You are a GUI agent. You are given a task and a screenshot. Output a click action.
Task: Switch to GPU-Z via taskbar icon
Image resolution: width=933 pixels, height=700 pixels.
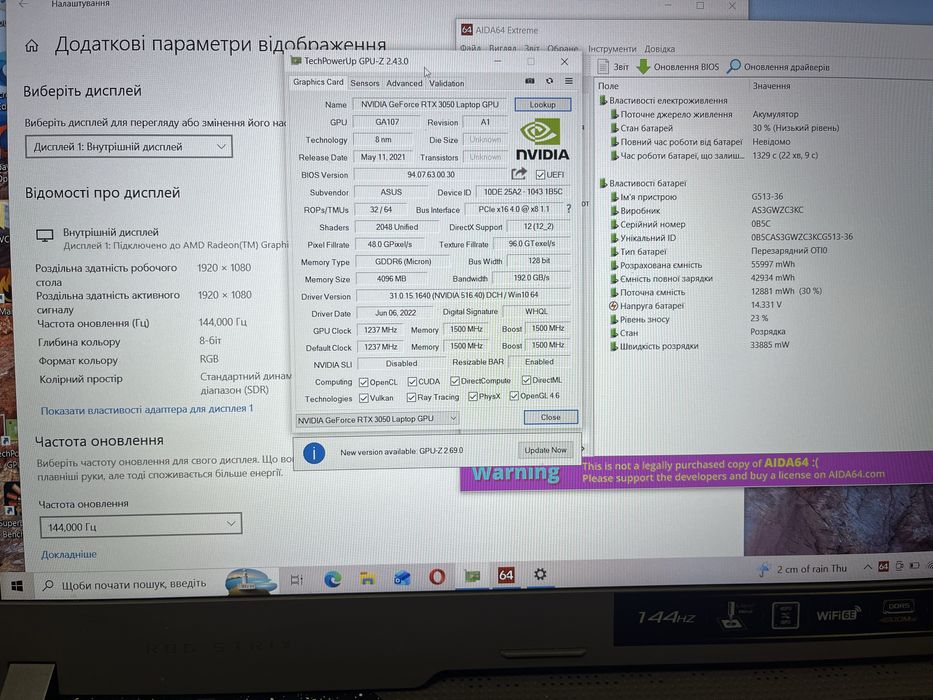[x=472, y=576]
